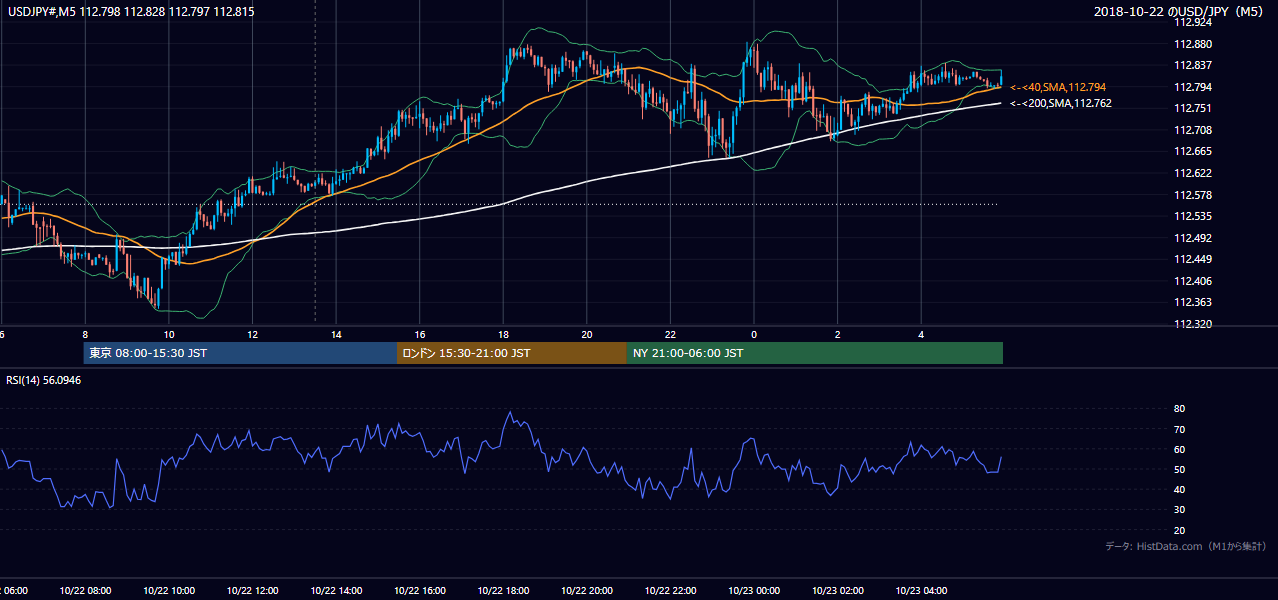Click the データ: HistData.com source credit
The height and width of the screenshot is (600, 1278).
(x=1186, y=546)
